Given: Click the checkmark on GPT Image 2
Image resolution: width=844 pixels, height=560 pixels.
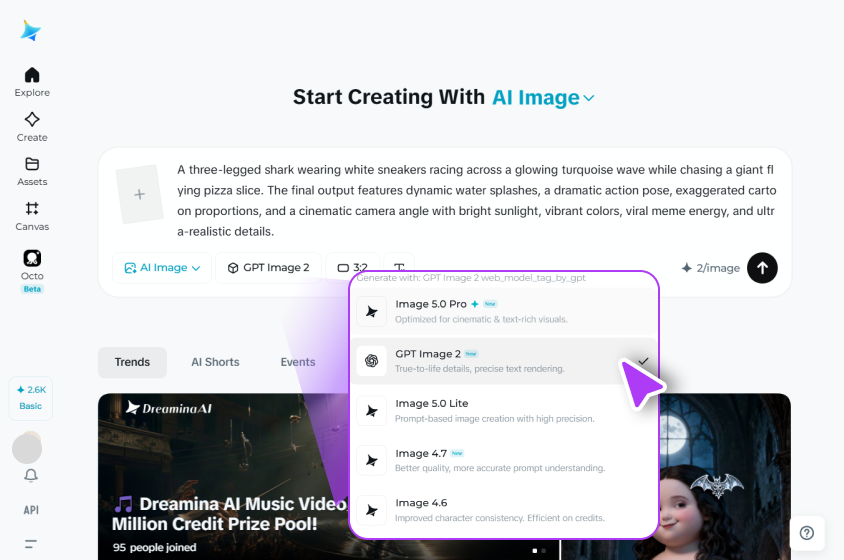Looking at the screenshot, I should (x=643, y=361).
